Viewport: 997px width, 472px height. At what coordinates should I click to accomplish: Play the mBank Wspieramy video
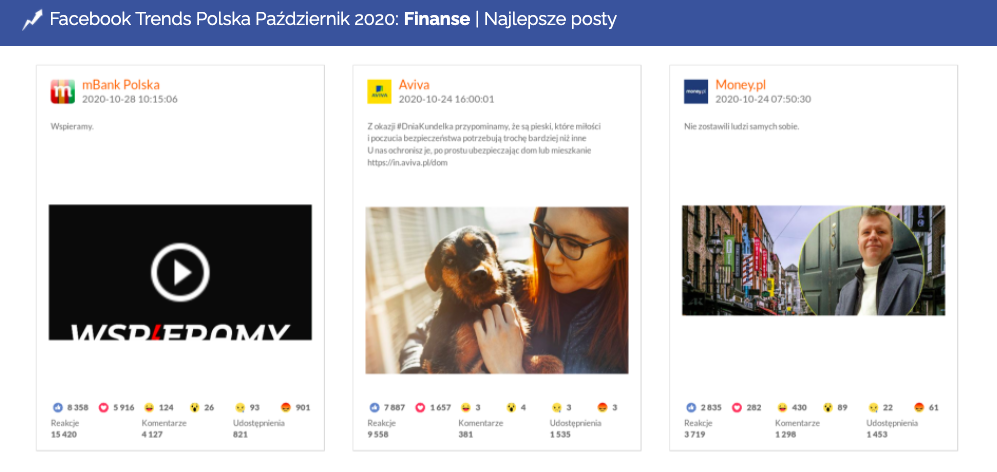[180, 271]
